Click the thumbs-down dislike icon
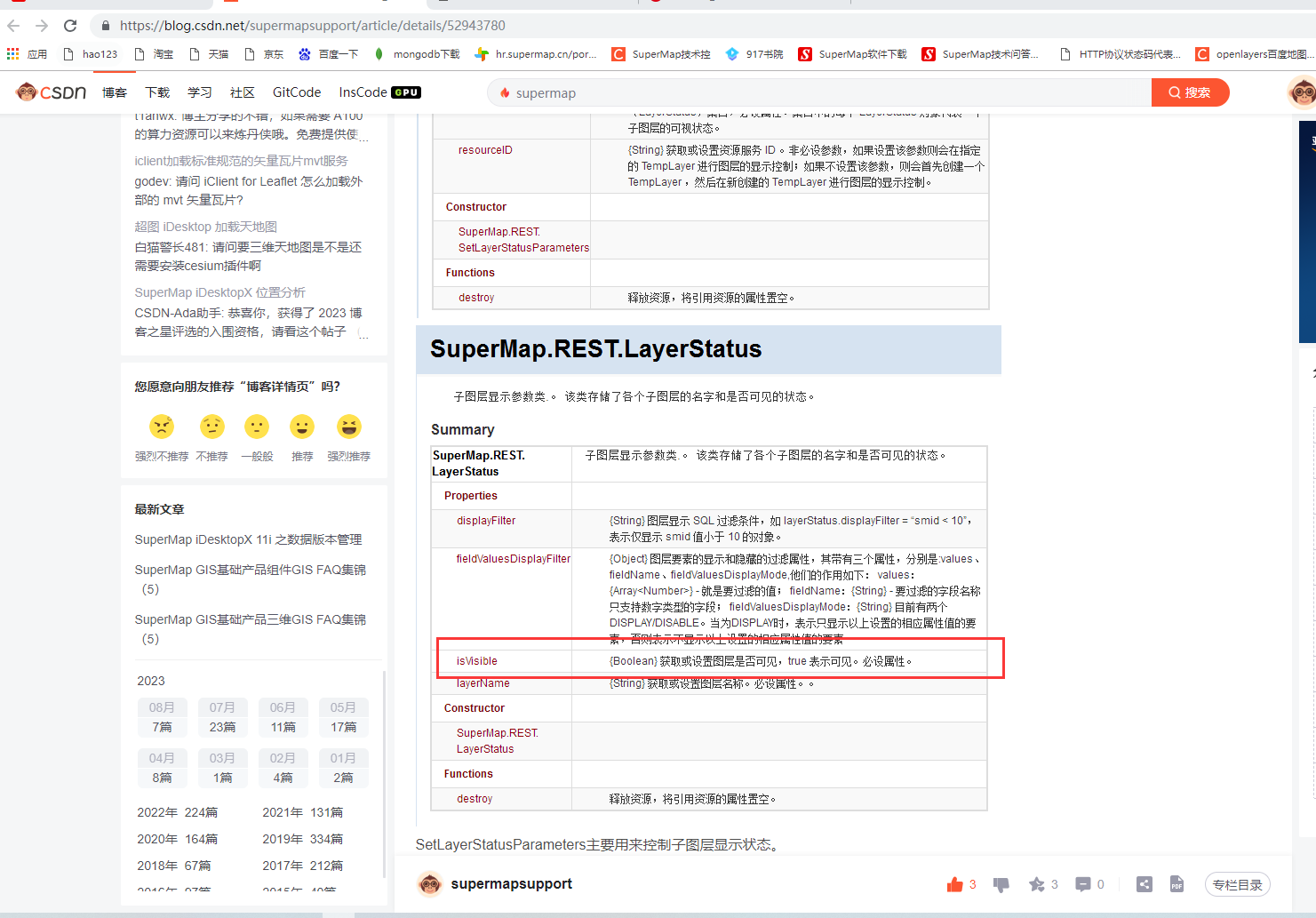This screenshot has width=1316, height=918. [x=1001, y=884]
